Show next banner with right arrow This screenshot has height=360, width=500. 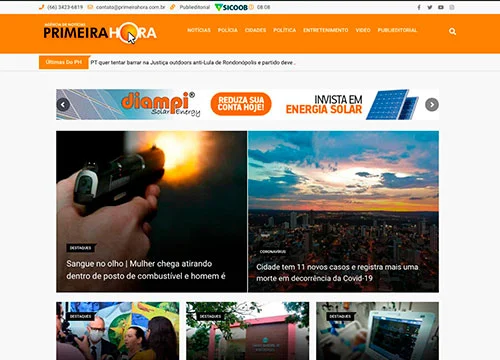(432, 105)
